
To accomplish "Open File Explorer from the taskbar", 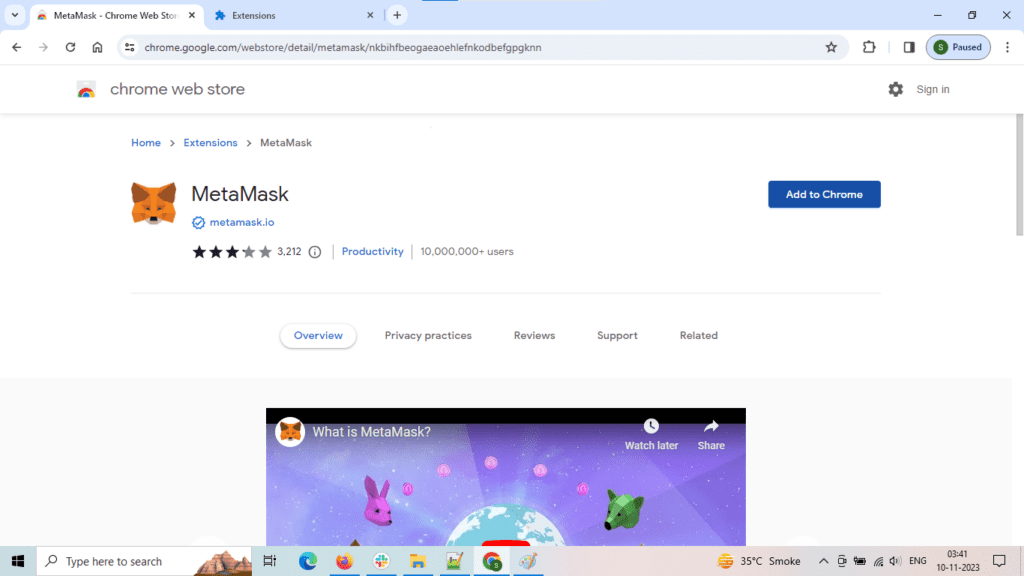I will coord(418,561).
